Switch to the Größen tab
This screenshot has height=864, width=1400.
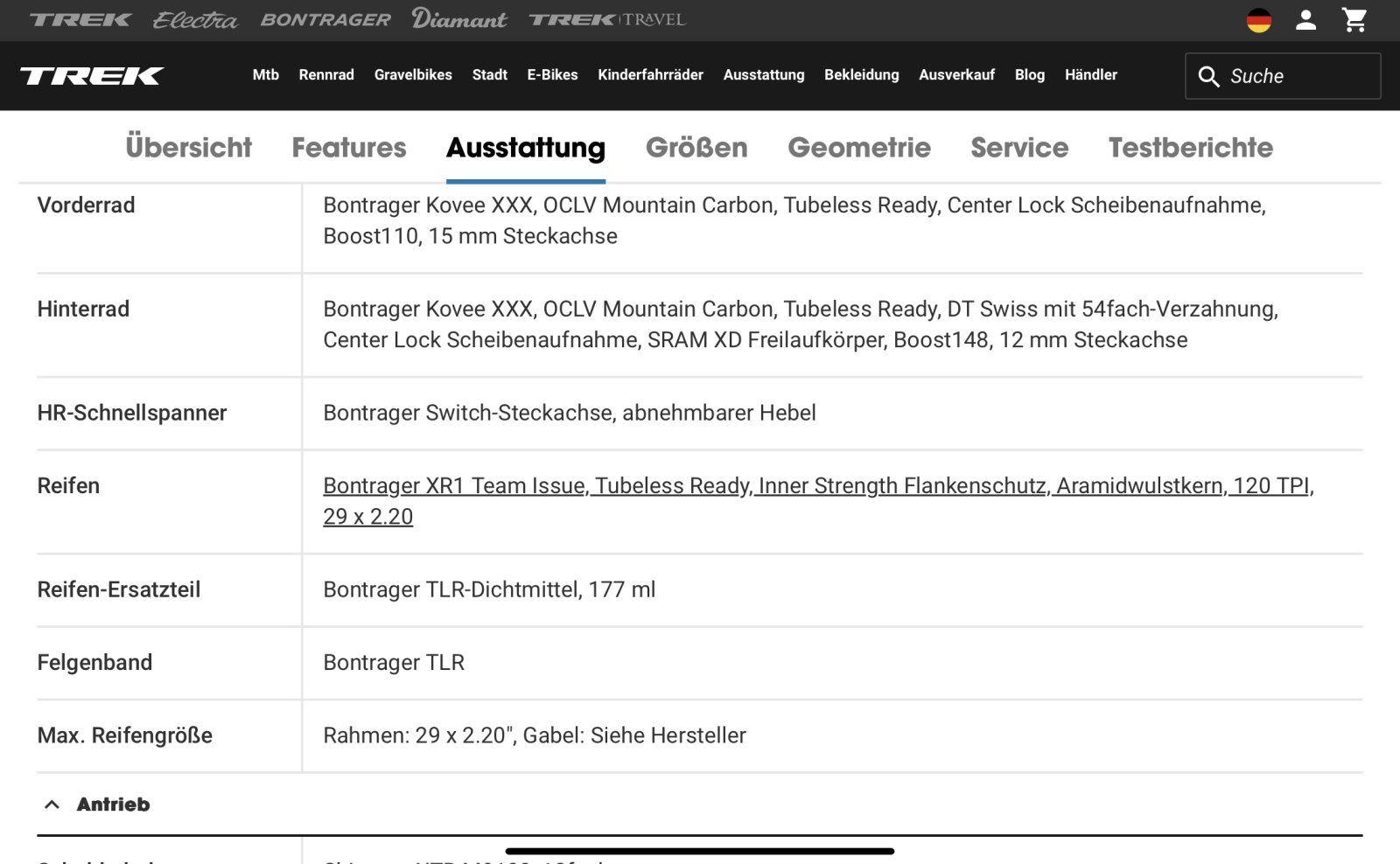click(696, 148)
